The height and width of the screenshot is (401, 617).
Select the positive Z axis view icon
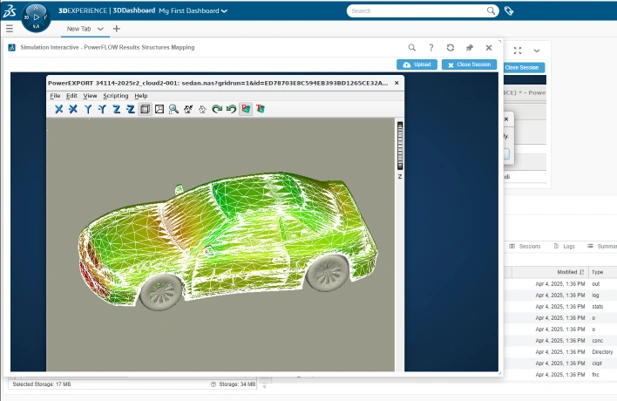click(x=116, y=109)
